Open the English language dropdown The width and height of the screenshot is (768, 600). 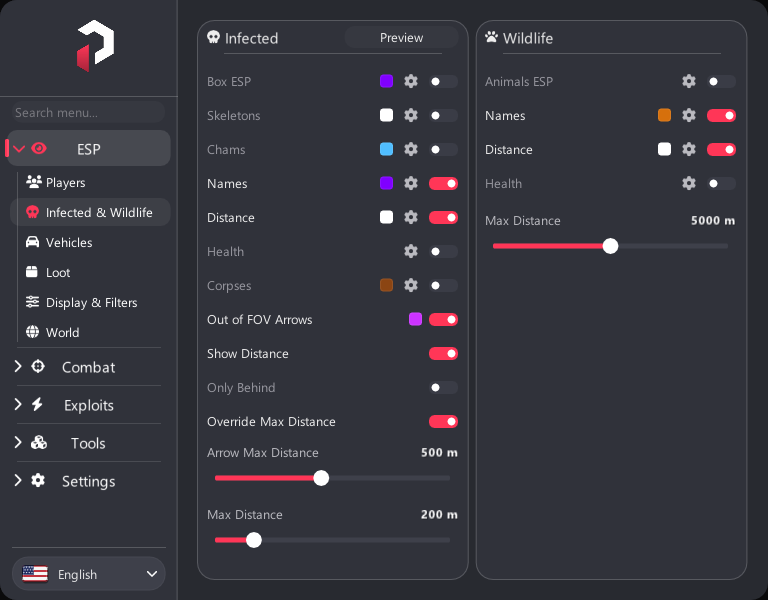(89, 574)
